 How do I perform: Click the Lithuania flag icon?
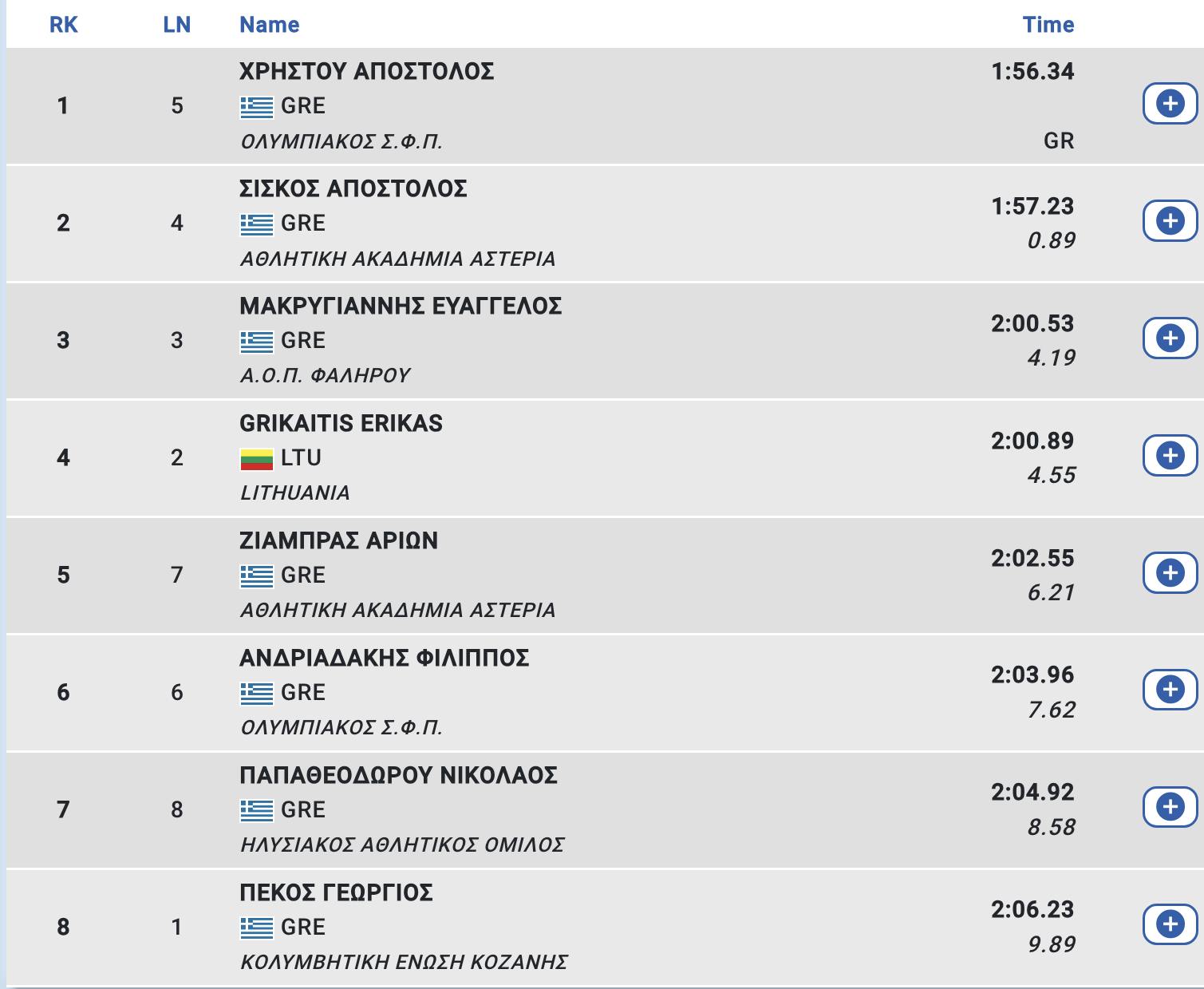(x=256, y=459)
